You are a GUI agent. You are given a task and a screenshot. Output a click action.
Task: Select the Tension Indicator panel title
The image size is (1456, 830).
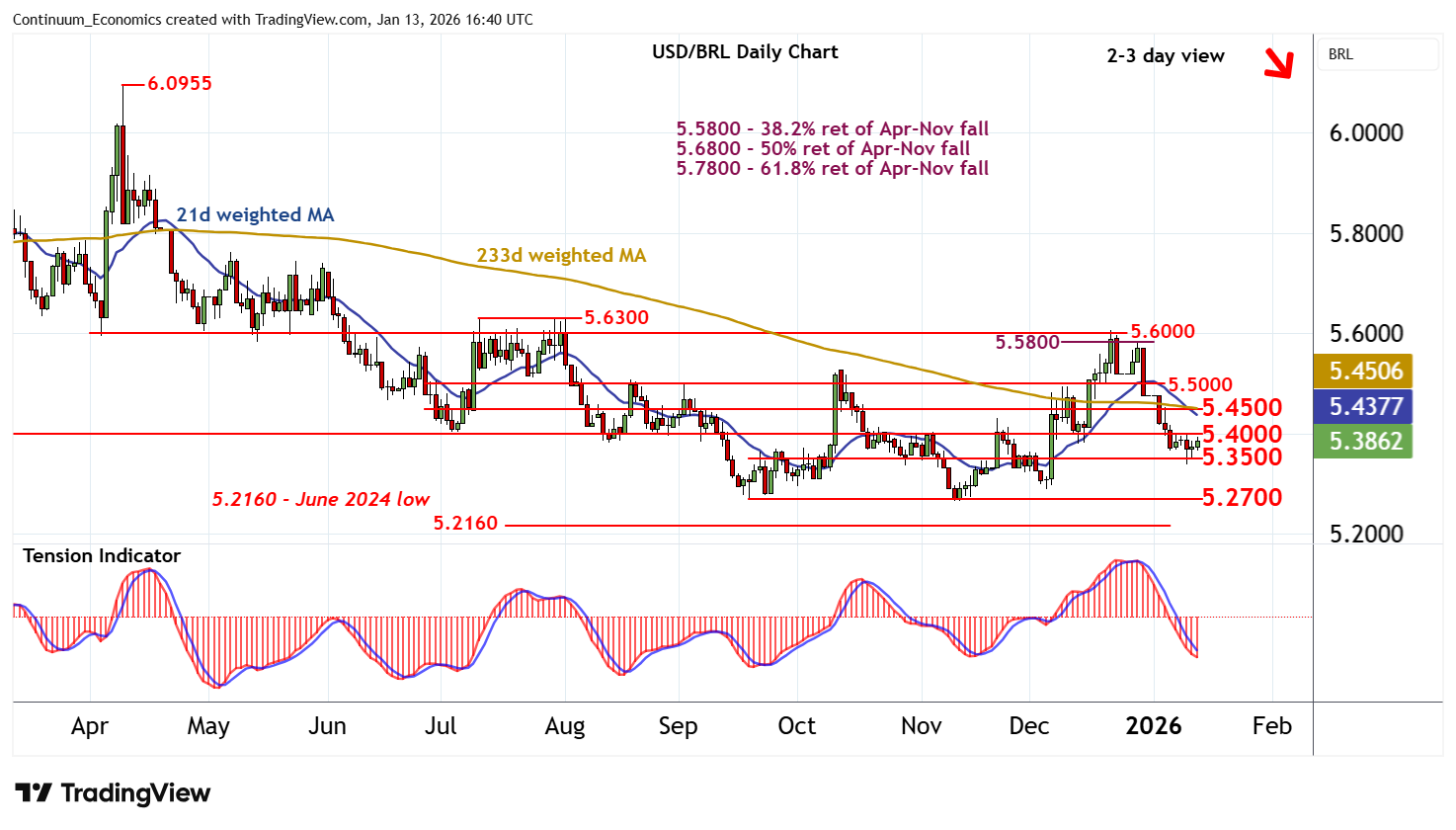click(x=102, y=555)
